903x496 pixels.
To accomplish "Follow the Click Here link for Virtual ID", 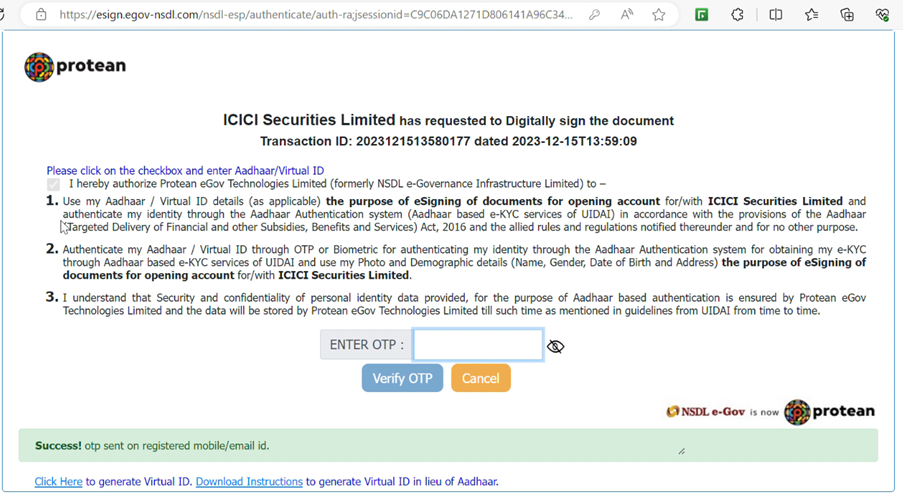I will click(58, 482).
